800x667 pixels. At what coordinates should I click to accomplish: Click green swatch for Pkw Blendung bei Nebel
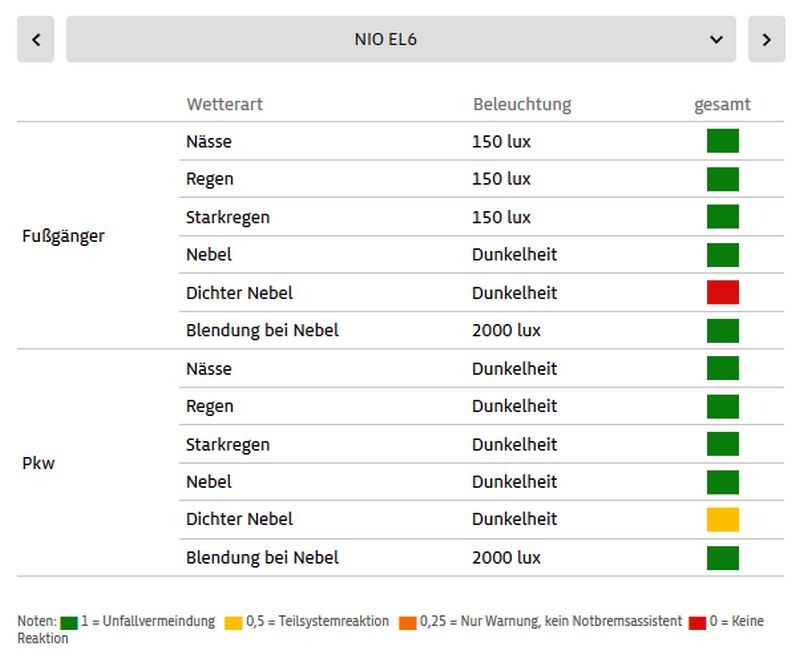point(722,557)
